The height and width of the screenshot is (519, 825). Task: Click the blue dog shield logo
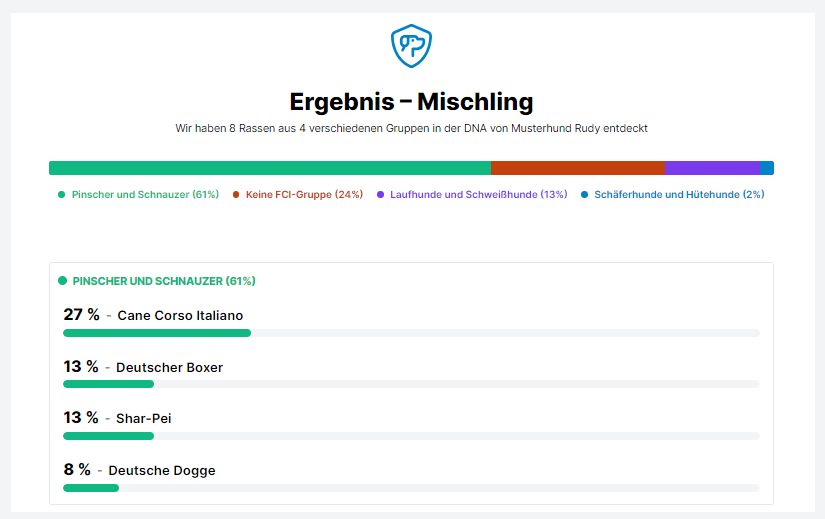click(411, 46)
